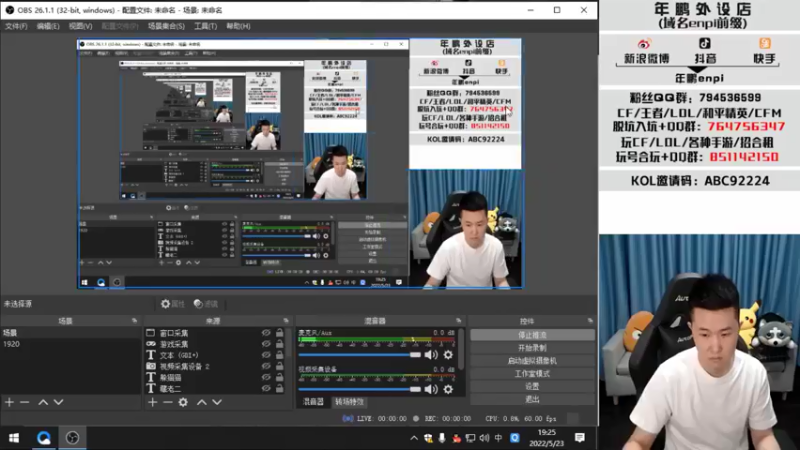Move the scene up with the arrow
Viewport: 800px width, 450px height.
(43, 402)
